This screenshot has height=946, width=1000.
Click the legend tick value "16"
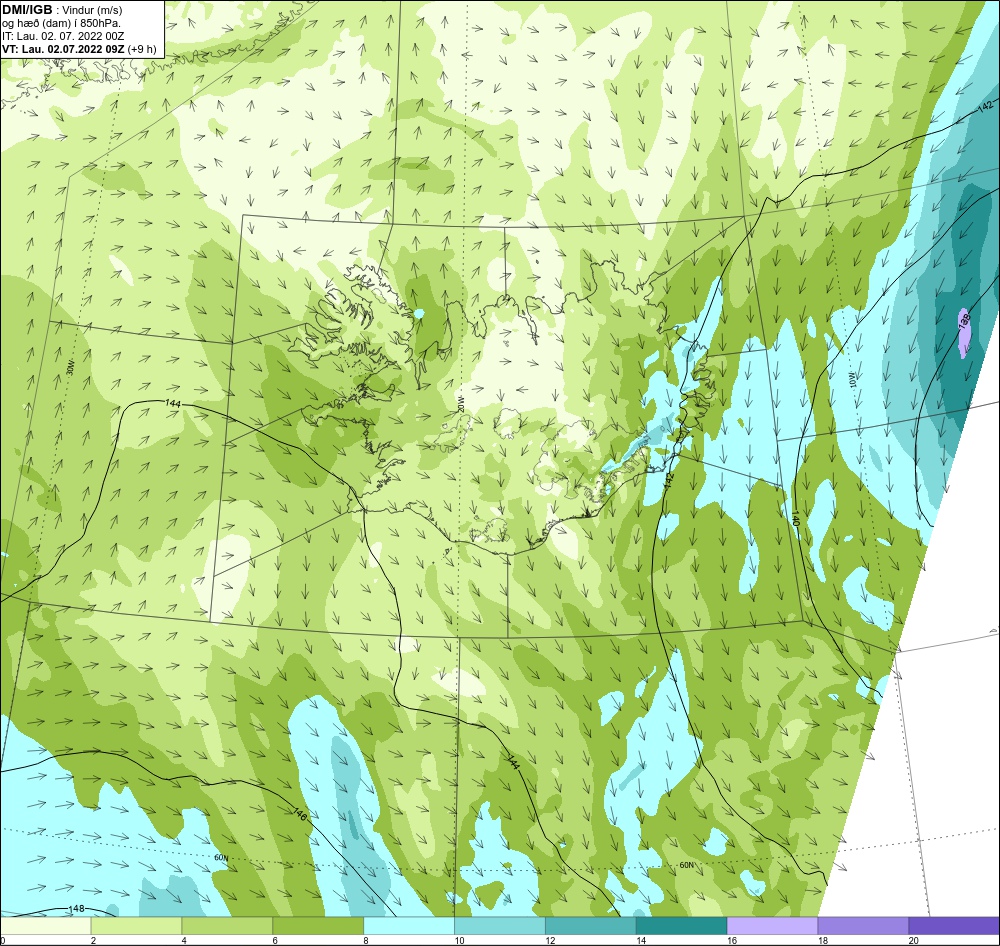pyautogui.click(x=732, y=940)
